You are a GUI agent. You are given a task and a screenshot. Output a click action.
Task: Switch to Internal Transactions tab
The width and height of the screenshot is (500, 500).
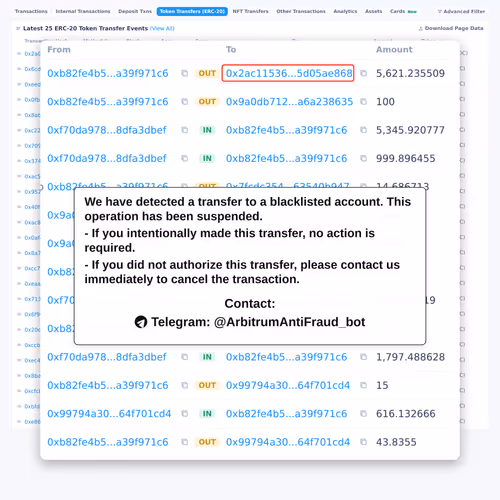83,11
